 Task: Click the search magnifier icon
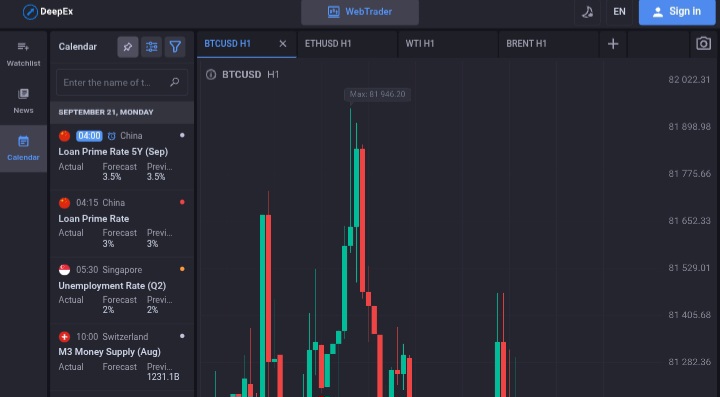click(x=174, y=83)
